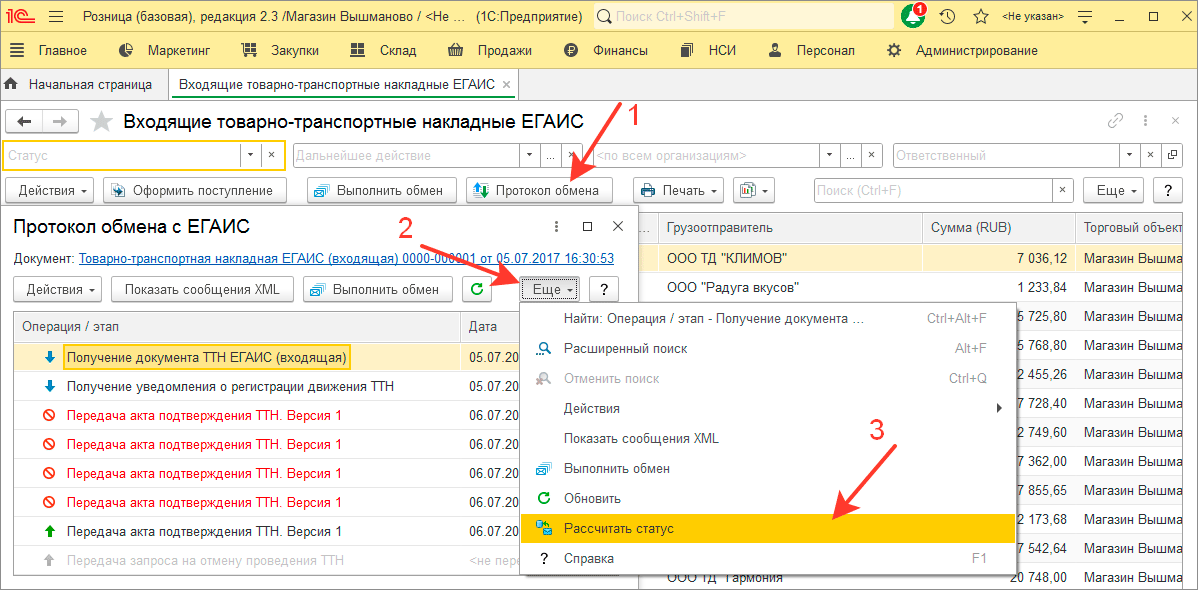Focus the Поиск (Ctrl+F) list search field
Viewport: 1198px width, 590px height.
pos(934,190)
